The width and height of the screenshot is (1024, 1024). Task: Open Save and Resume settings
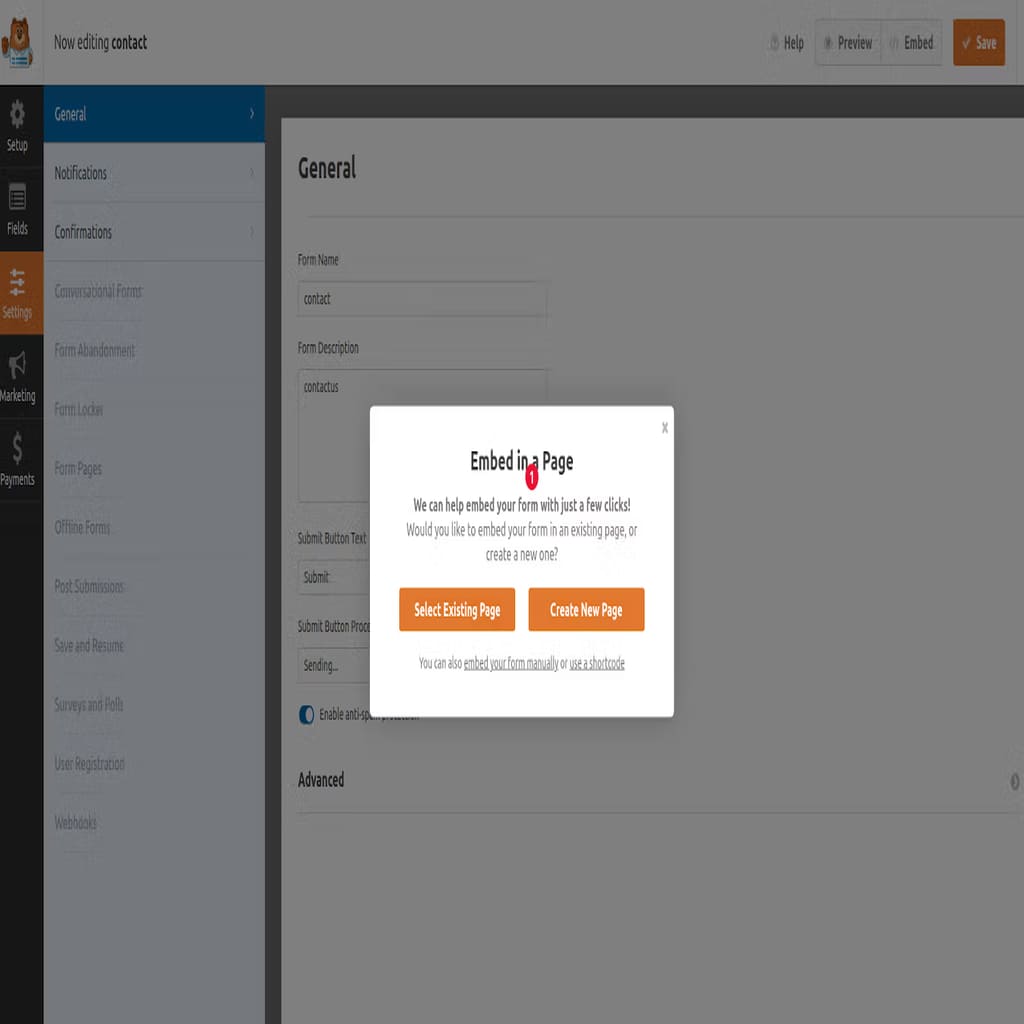tap(89, 646)
